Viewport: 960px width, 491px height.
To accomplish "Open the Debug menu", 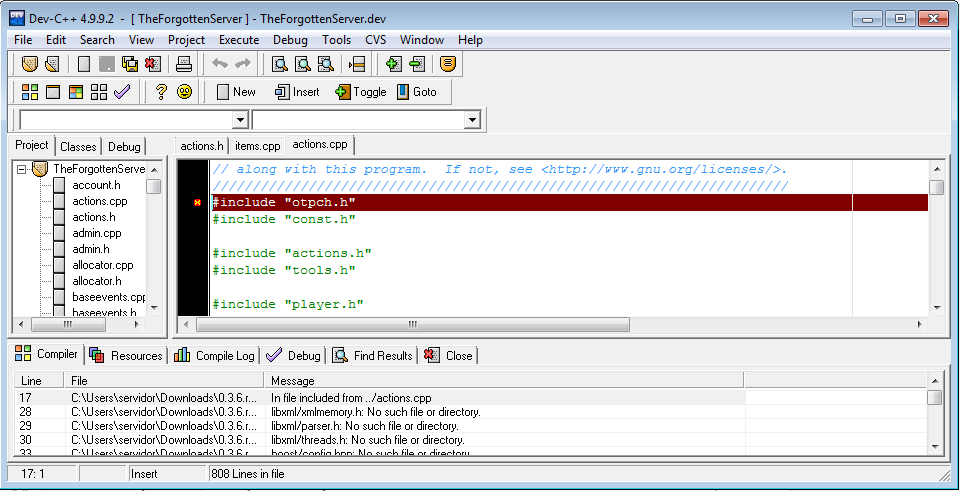I will 291,40.
